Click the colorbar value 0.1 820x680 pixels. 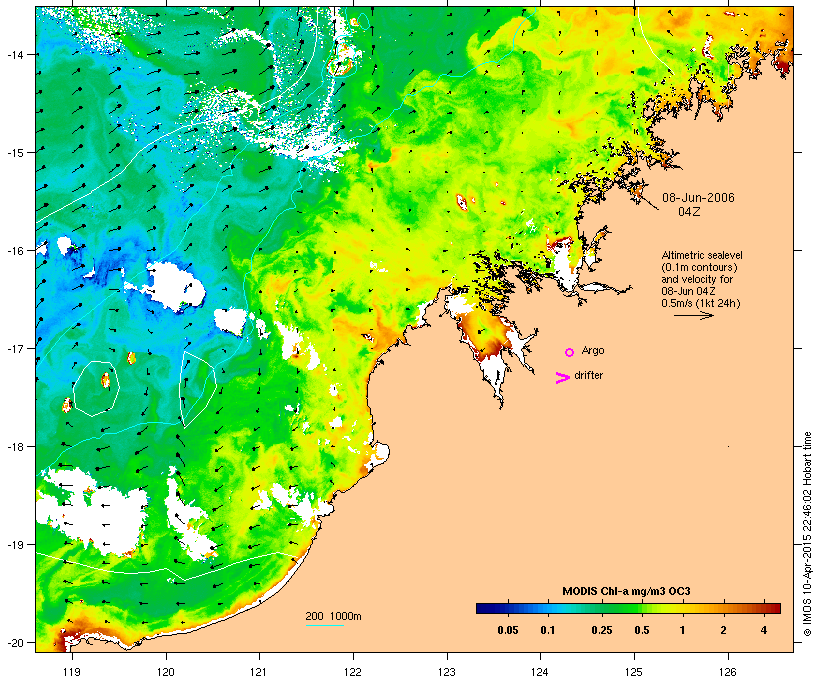pyautogui.click(x=548, y=630)
